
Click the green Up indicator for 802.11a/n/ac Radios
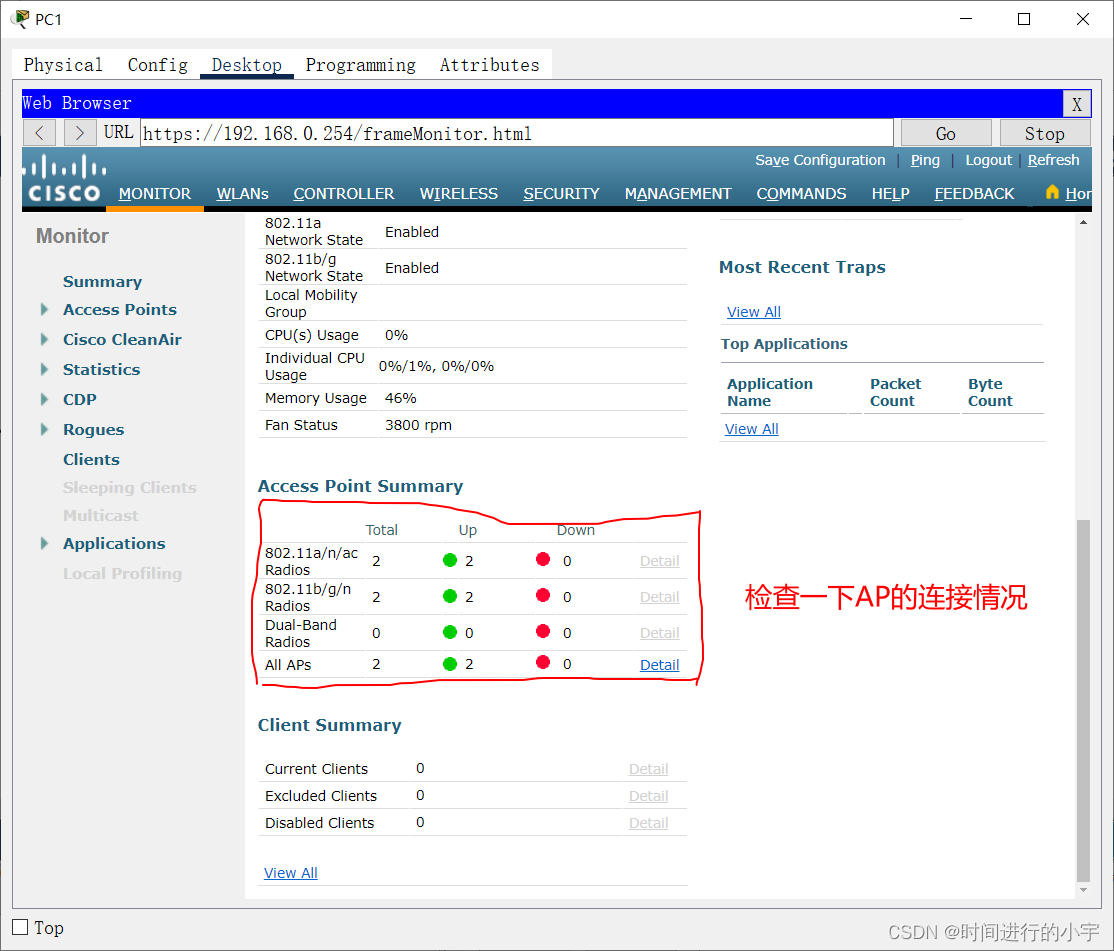449,560
